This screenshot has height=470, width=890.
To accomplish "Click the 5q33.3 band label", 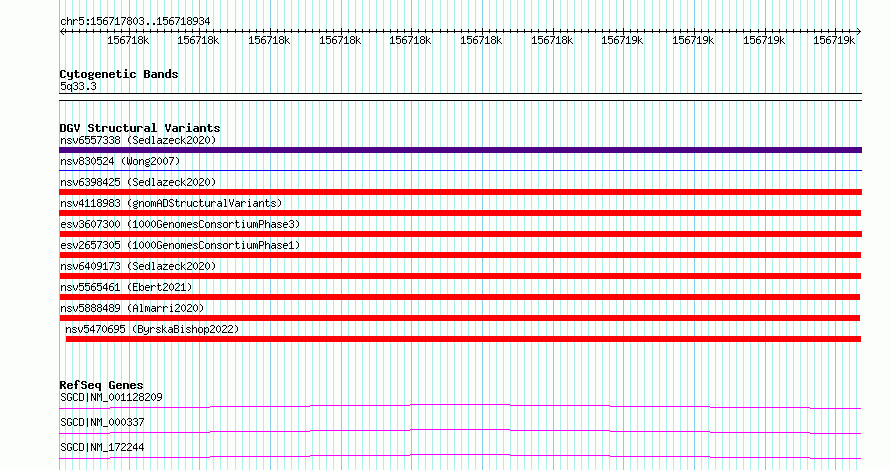I will pos(78,86).
